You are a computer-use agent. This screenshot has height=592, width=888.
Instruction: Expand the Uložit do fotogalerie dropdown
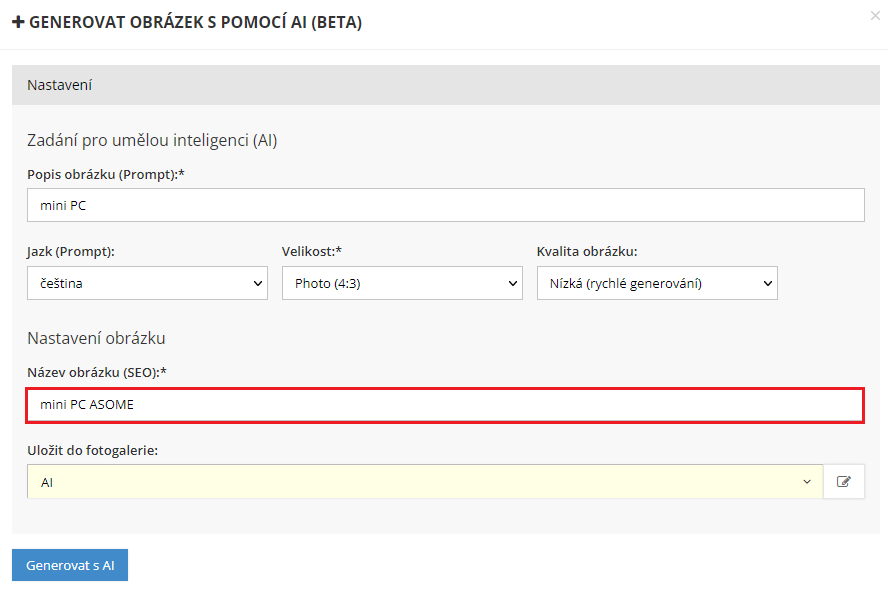click(x=425, y=482)
